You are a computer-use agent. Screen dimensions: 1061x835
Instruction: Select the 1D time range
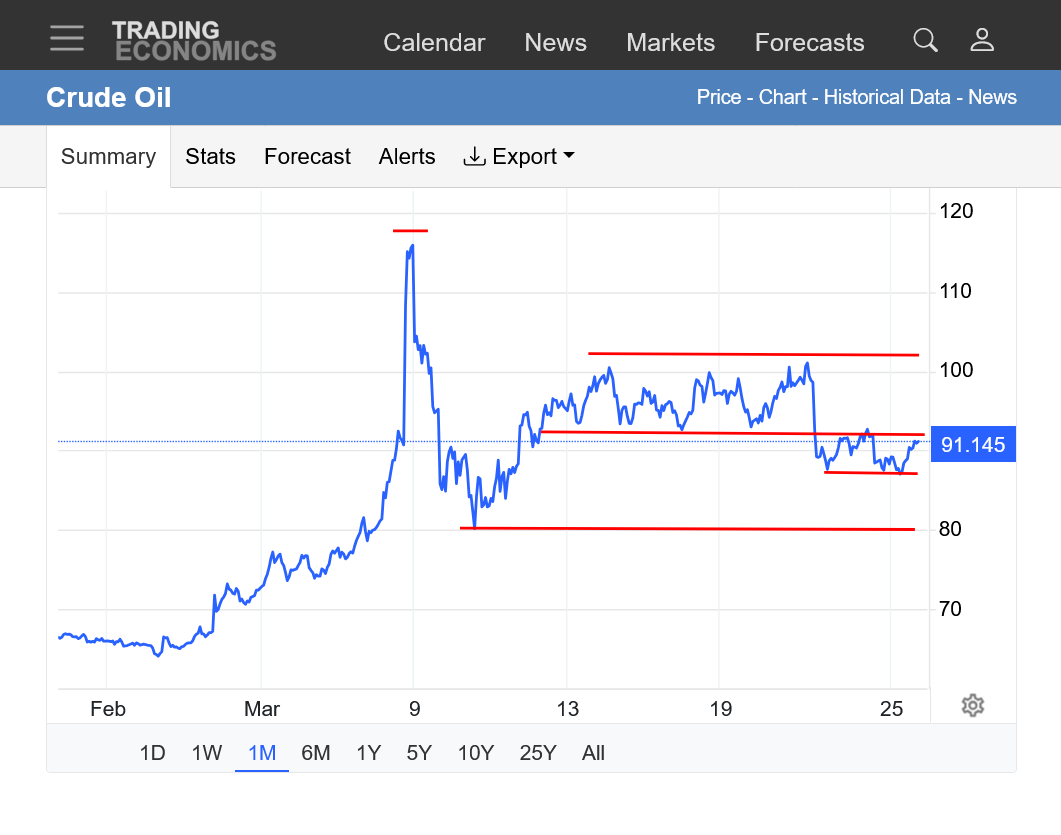pos(152,753)
